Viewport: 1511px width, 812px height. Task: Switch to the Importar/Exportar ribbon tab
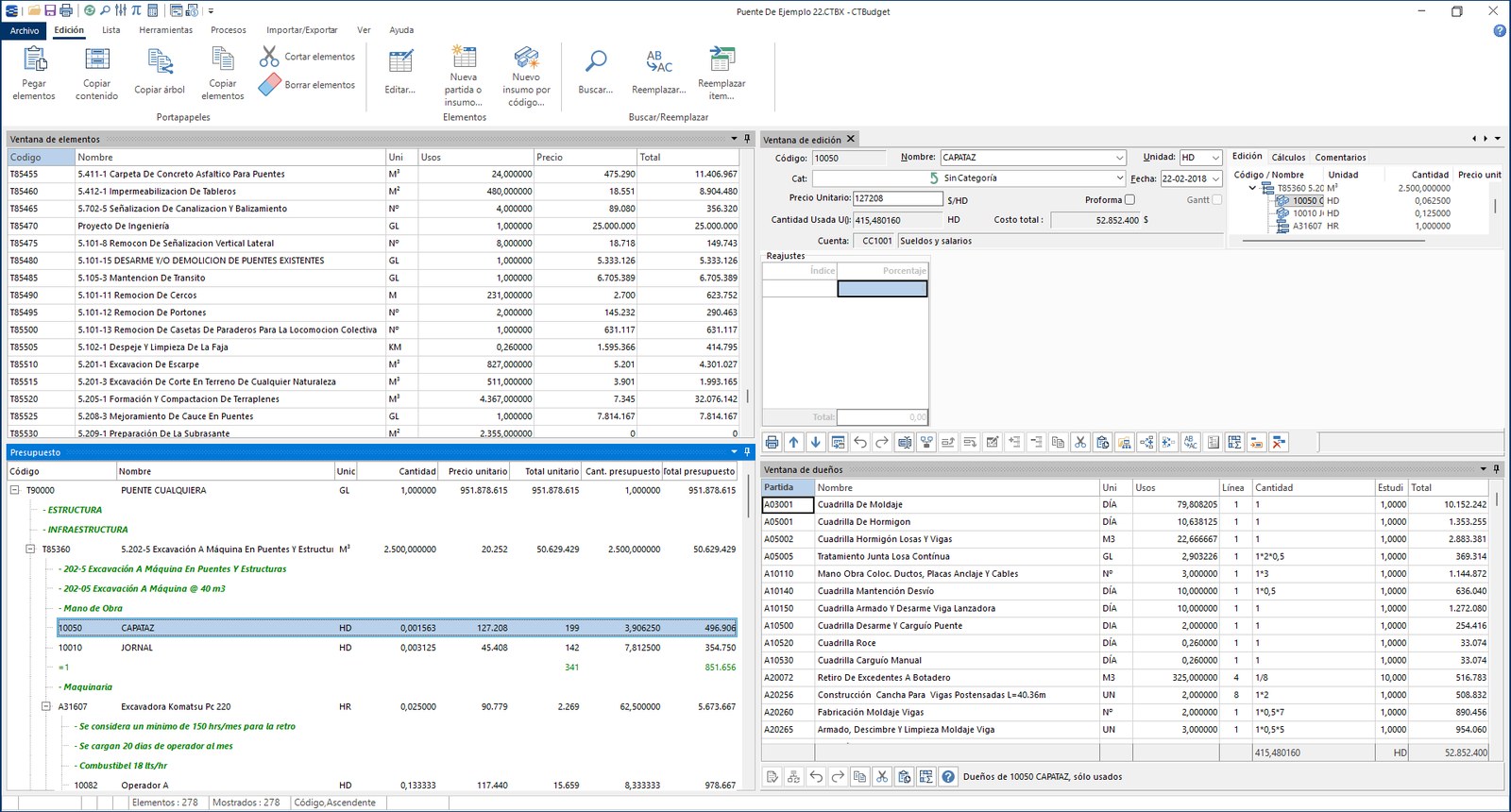point(301,30)
